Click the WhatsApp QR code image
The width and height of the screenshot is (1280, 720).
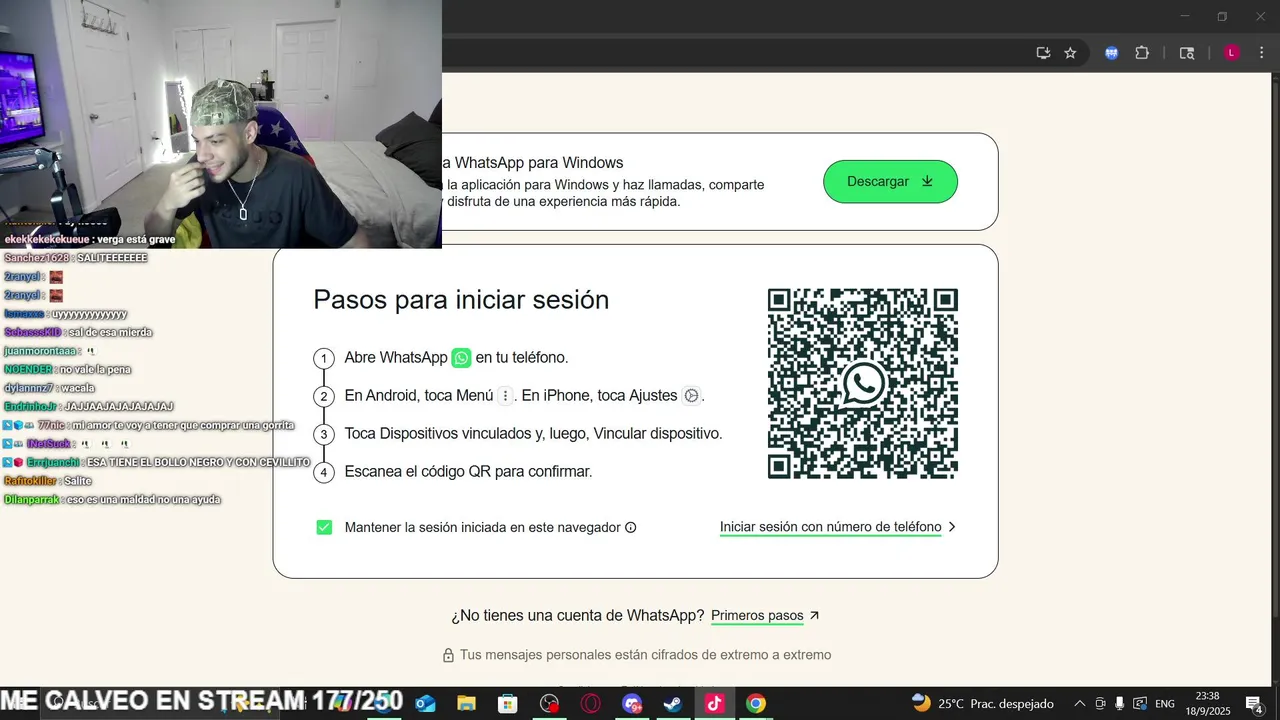pyautogui.click(x=863, y=384)
